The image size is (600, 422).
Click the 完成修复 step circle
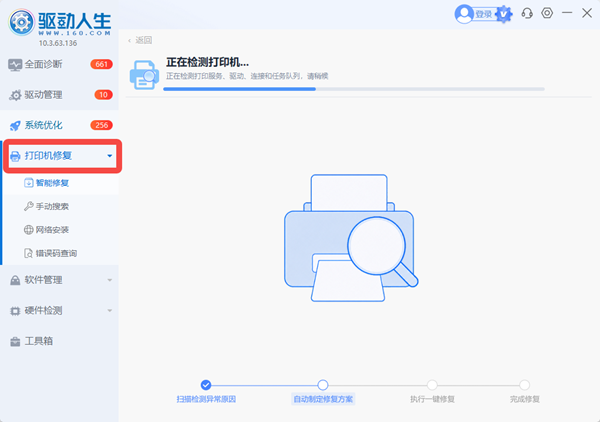pos(525,385)
